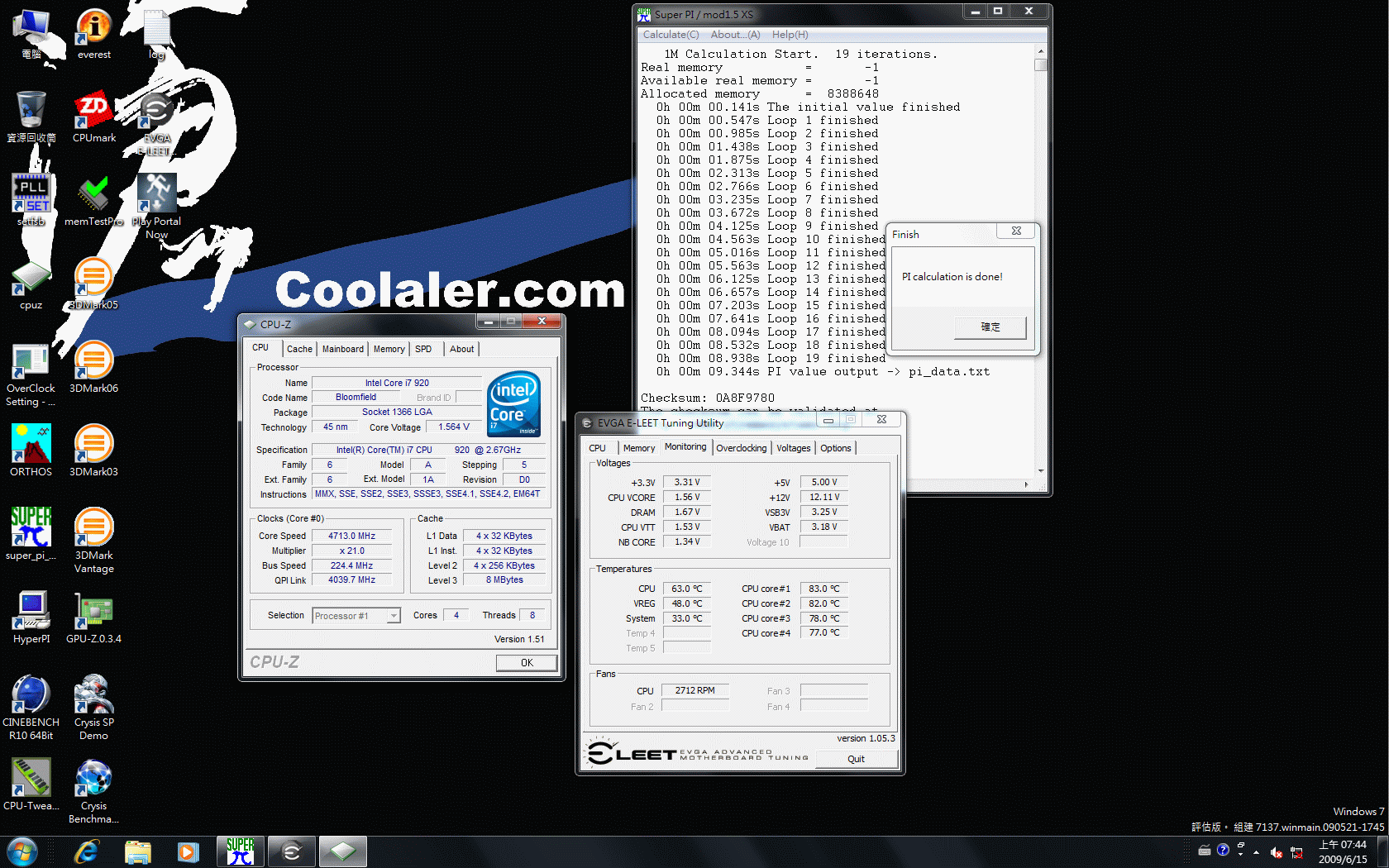The height and width of the screenshot is (868, 1389).
Task: Open Super PI Calculate menu
Action: [x=671, y=35]
